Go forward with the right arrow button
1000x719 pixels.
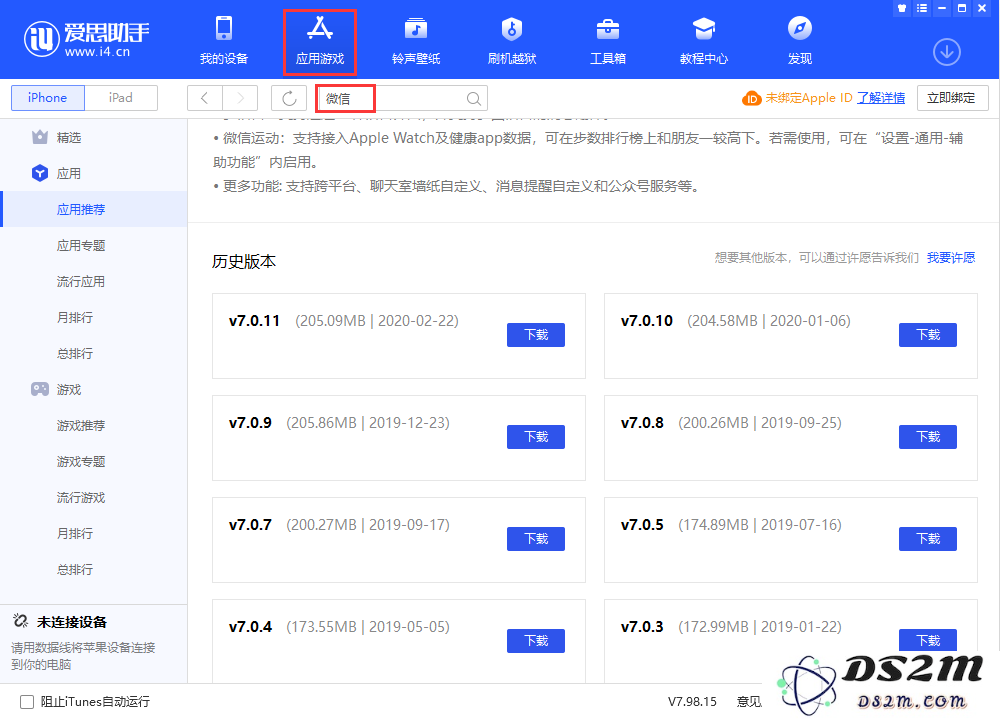pyautogui.click(x=240, y=98)
